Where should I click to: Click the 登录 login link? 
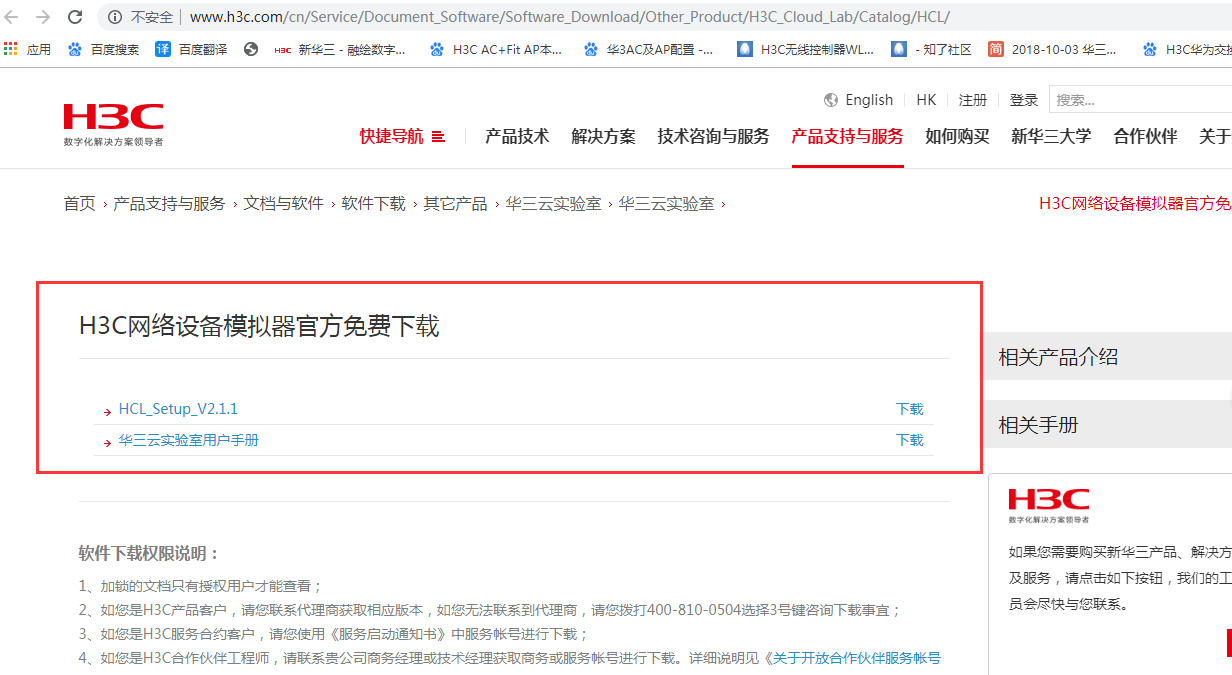point(1024,100)
